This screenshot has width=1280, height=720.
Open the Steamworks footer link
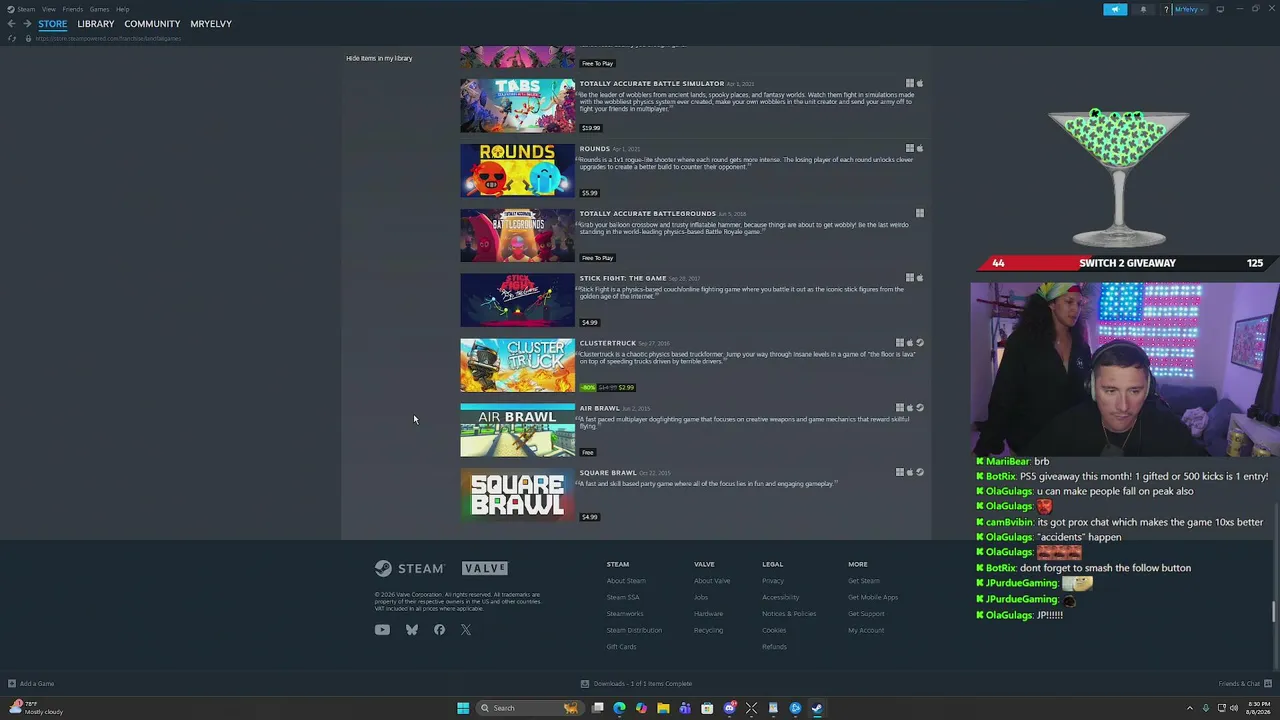(x=625, y=614)
